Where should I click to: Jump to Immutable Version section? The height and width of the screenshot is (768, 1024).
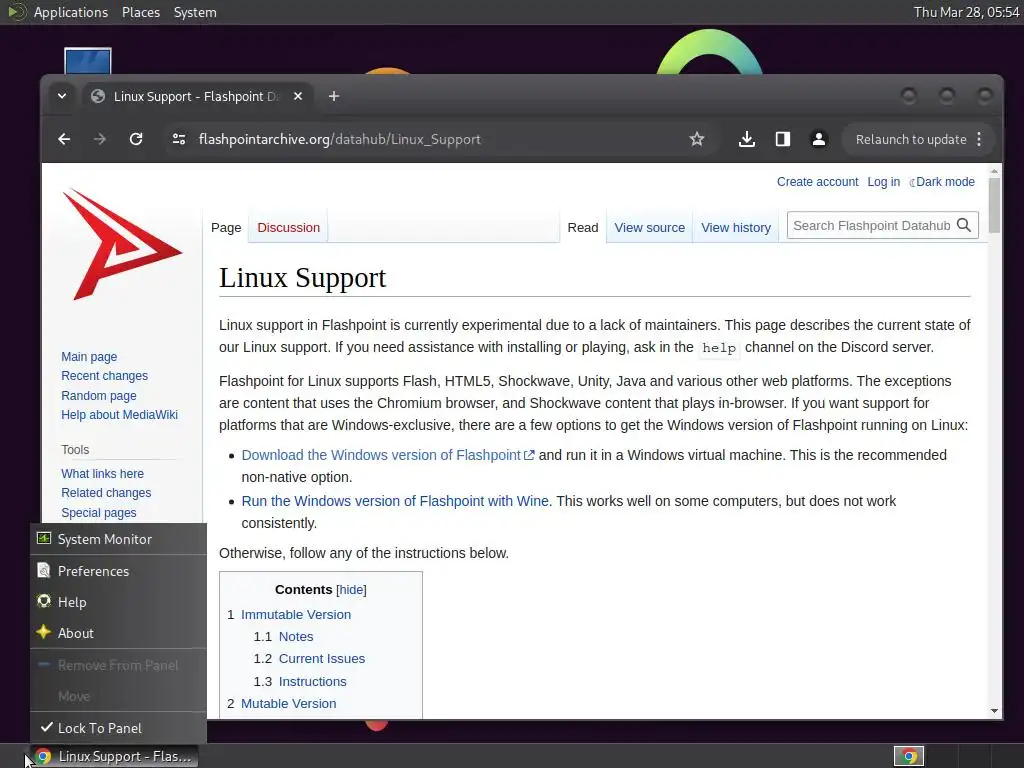point(296,615)
